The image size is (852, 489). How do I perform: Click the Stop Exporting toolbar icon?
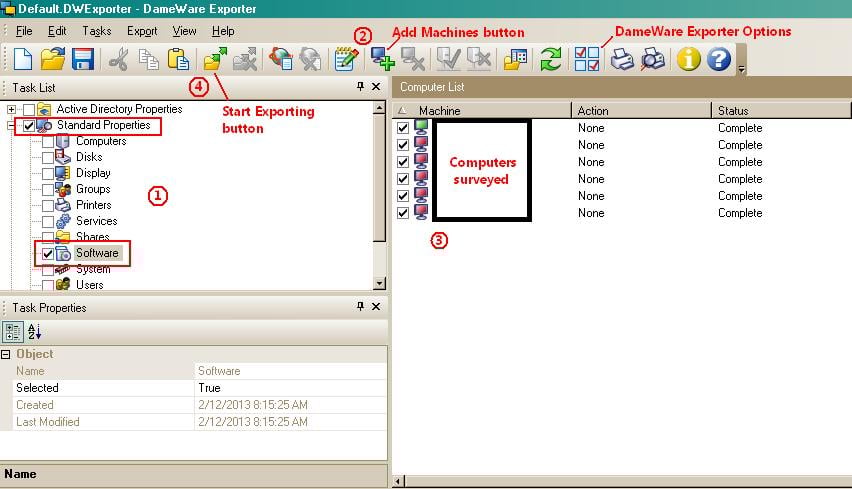245,59
